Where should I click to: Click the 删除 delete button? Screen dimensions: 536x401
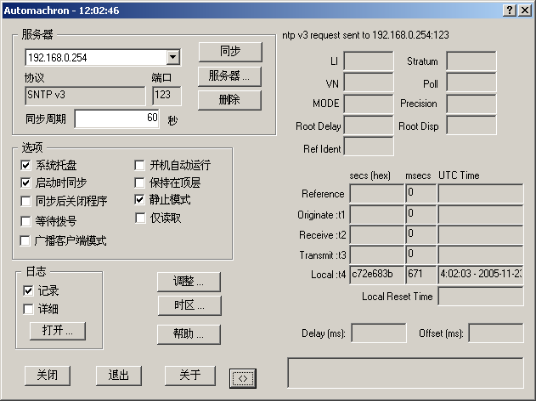(x=230, y=100)
